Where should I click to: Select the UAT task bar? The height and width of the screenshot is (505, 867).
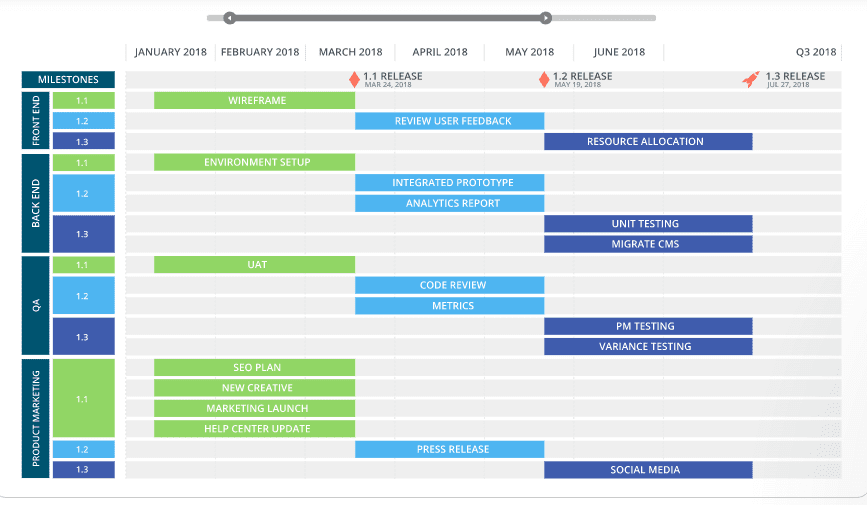point(254,264)
